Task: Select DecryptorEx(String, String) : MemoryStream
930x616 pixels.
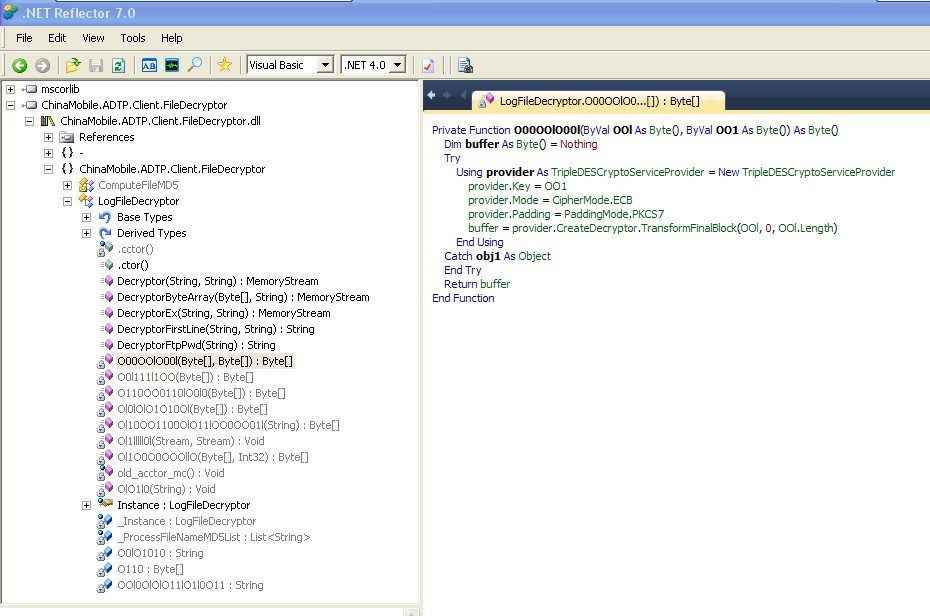Action: (x=224, y=313)
